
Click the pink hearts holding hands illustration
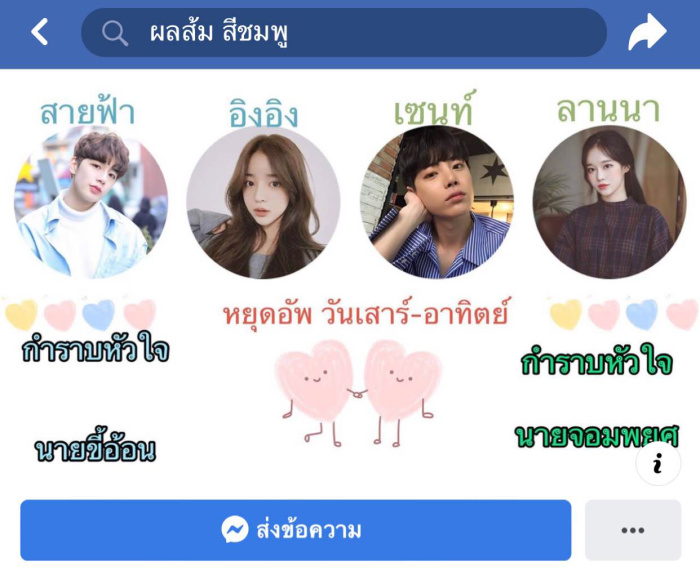click(358, 393)
